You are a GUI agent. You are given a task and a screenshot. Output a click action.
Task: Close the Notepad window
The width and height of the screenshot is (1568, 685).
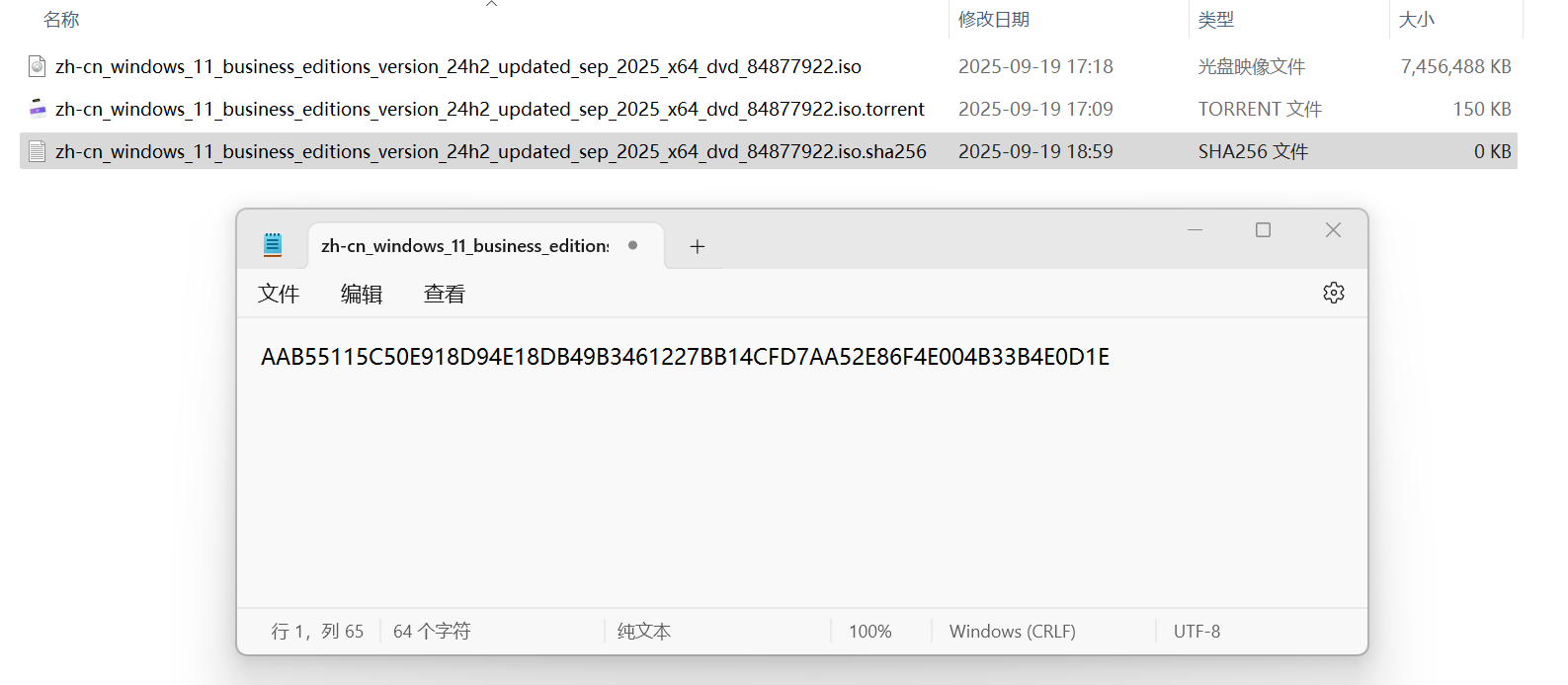(x=1333, y=230)
